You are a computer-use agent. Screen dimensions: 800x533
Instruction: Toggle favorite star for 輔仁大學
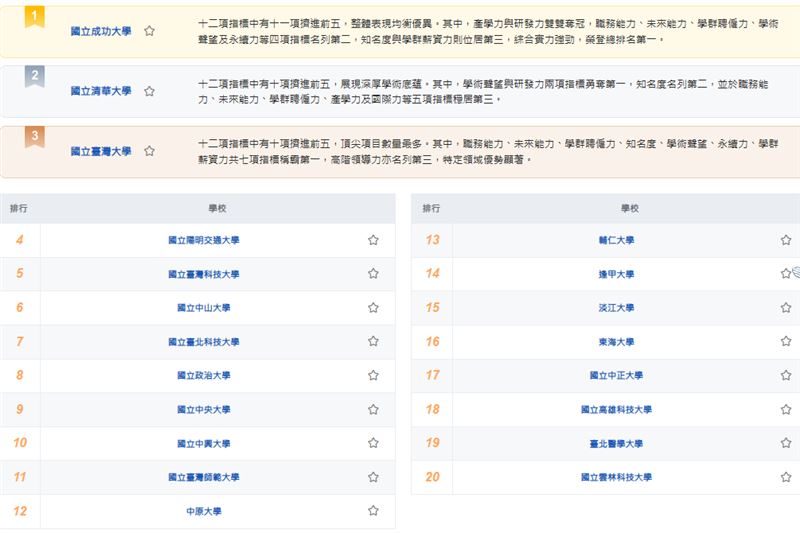tap(786, 240)
